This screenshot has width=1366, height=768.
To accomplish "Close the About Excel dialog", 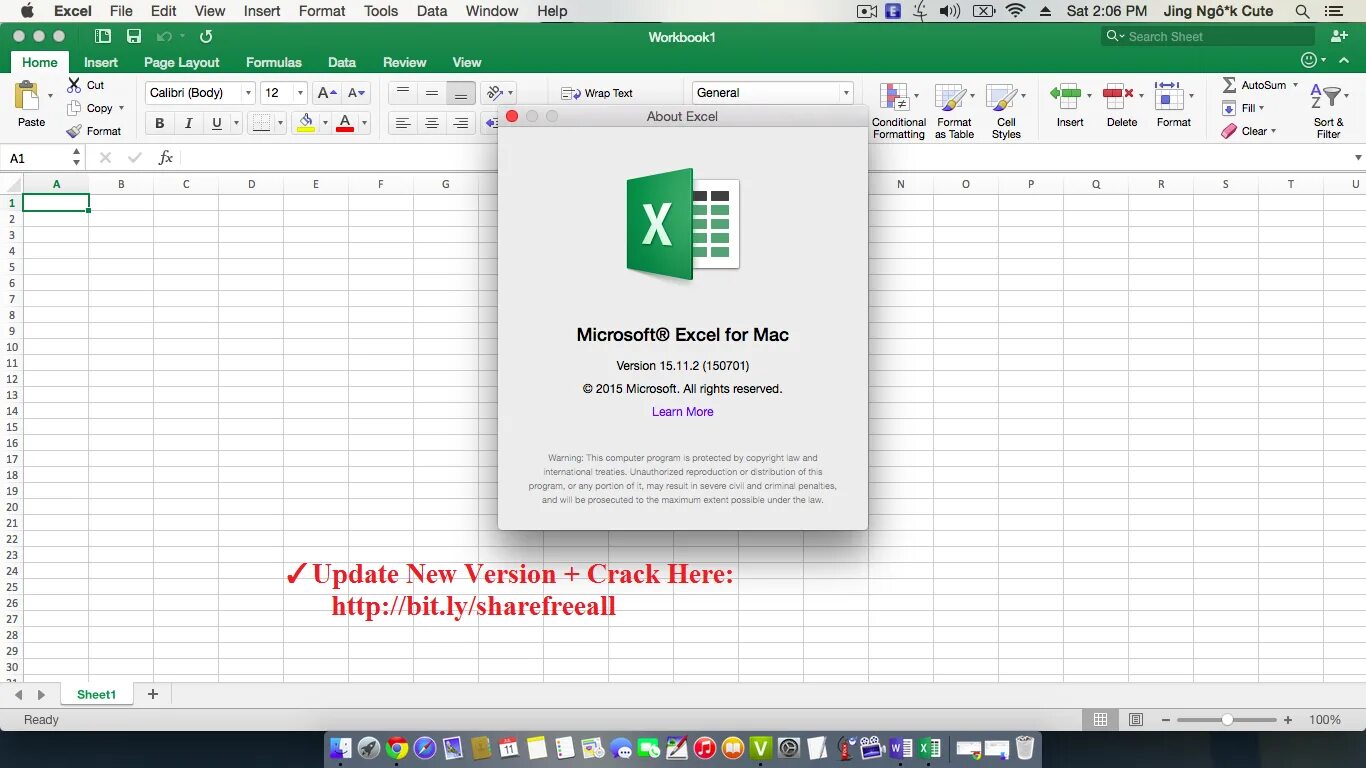I will [x=512, y=116].
